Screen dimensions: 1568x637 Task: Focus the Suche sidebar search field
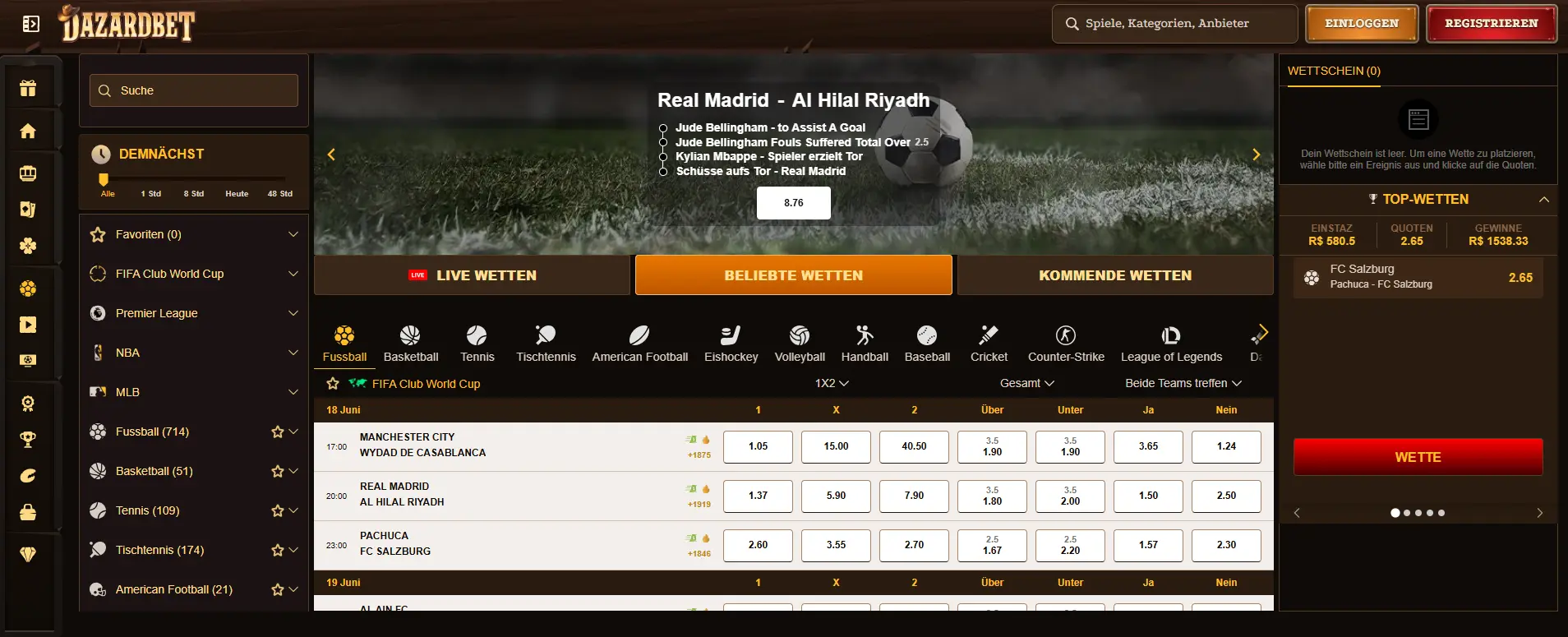(x=194, y=90)
